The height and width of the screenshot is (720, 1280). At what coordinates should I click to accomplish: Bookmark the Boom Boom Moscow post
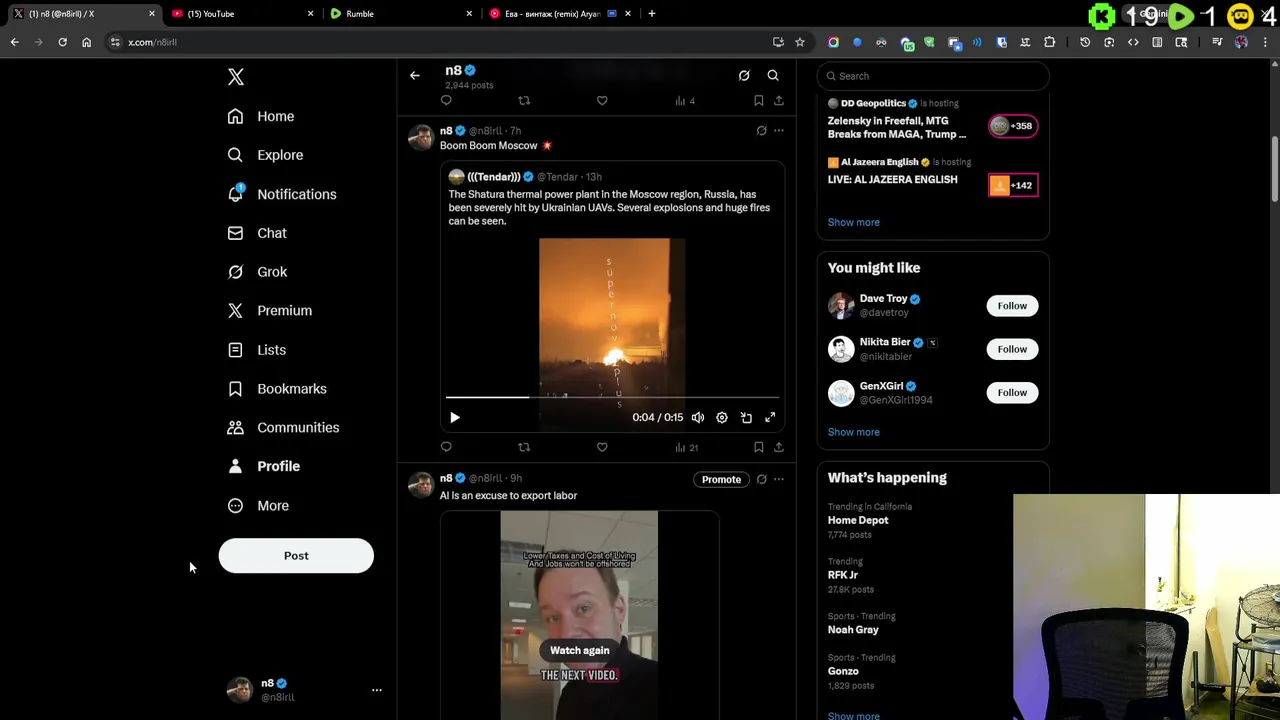click(x=759, y=447)
